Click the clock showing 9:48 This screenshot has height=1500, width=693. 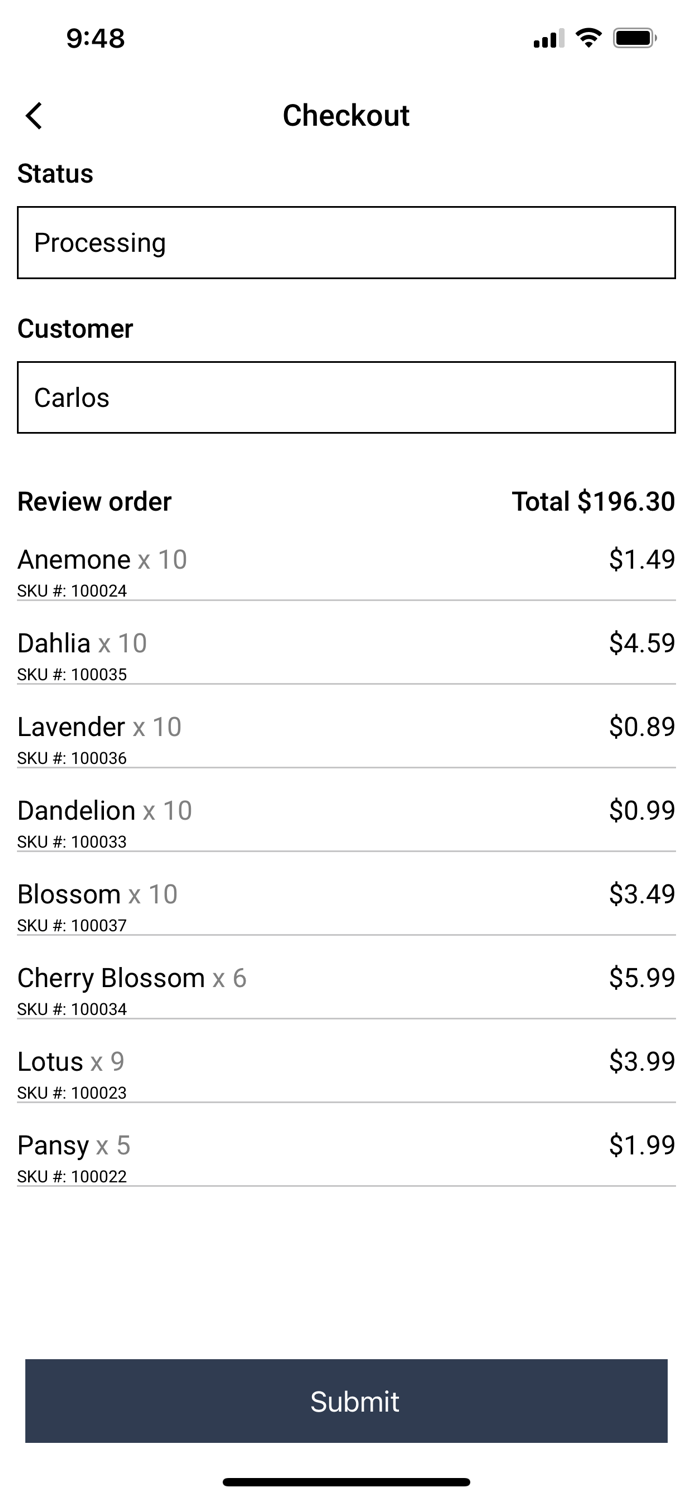click(x=96, y=38)
